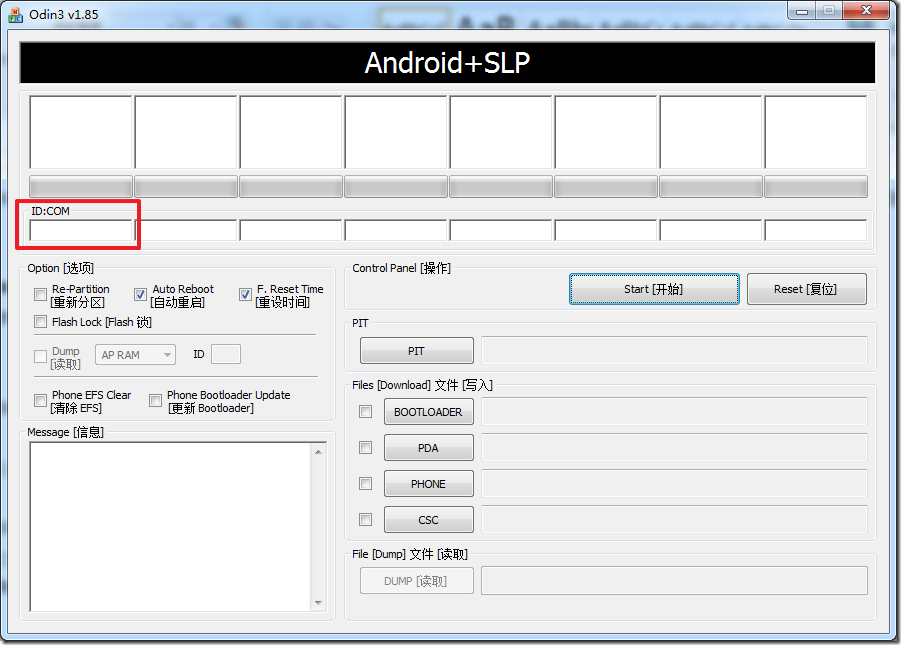This screenshot has height=645, width=901.
Task: Click the Odin3 application icon in title bar
Action: (x=16, y=14)
